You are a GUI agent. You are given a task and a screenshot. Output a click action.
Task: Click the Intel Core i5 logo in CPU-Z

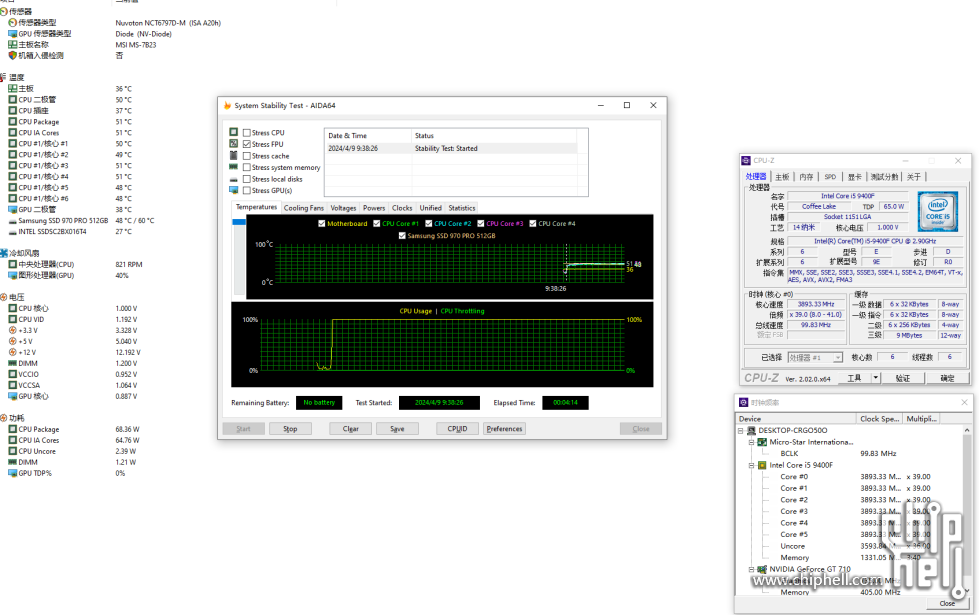pos(938,212)
